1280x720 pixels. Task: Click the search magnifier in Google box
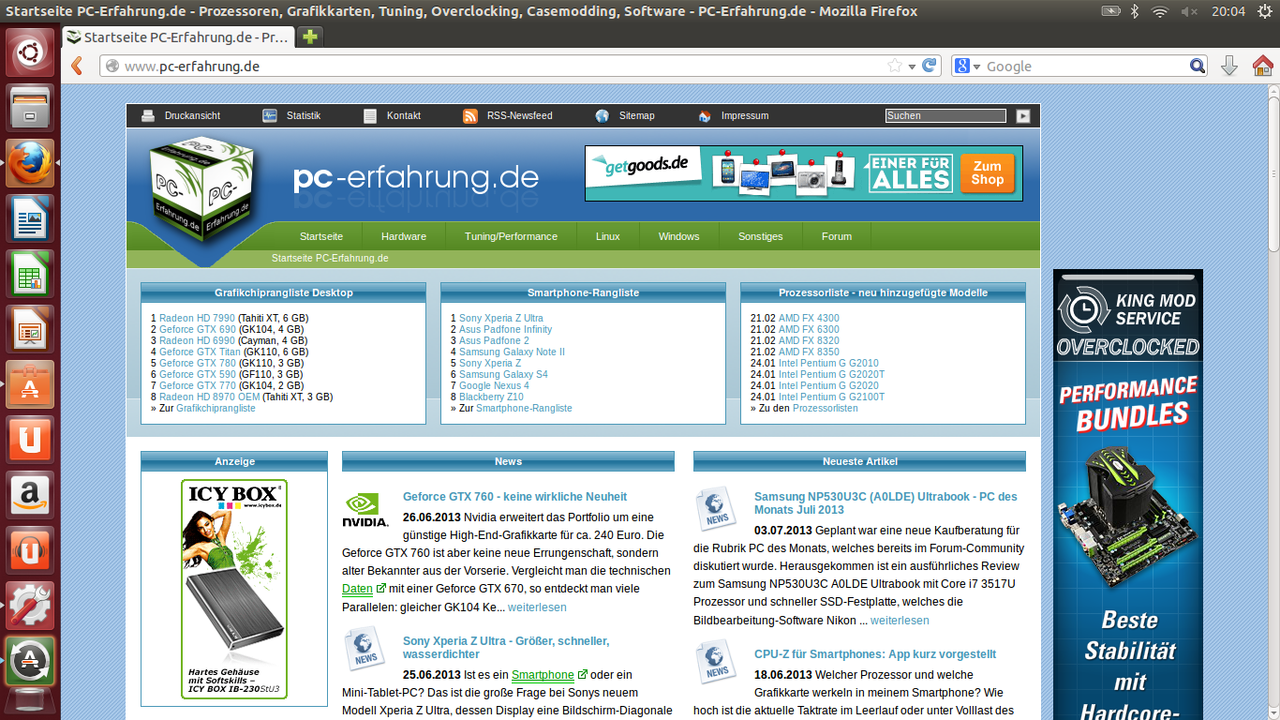click(x=1197, y=66)
